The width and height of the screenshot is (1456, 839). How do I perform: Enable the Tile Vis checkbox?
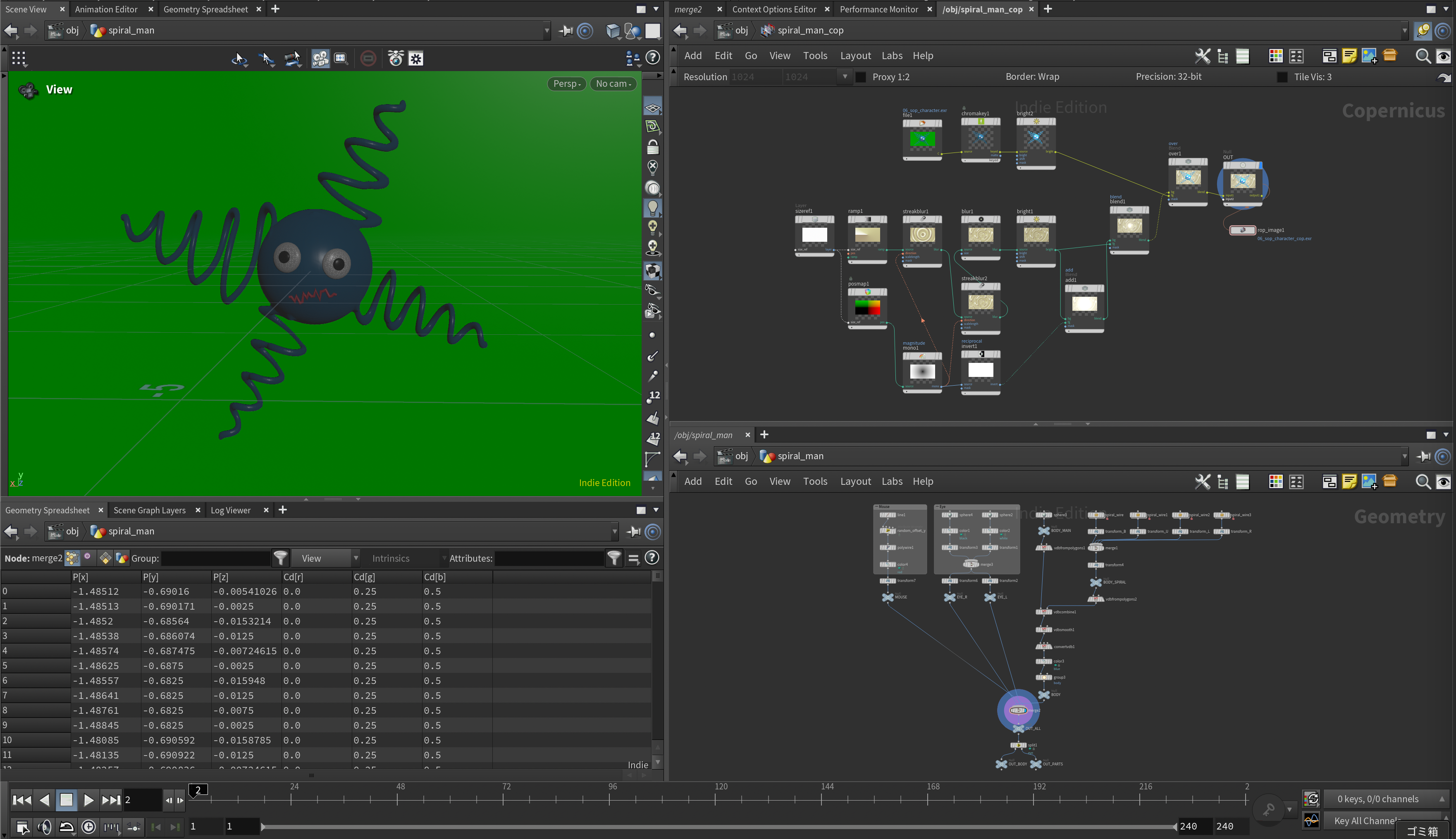(x=1282, y=77)
